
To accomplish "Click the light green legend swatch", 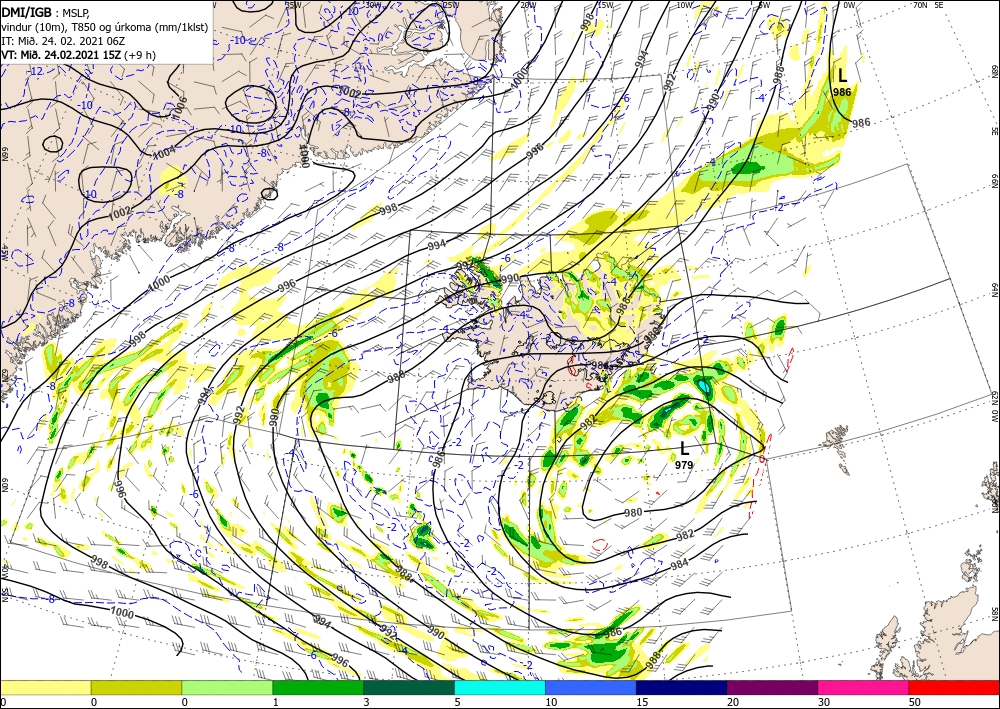I will click(227, 687).
